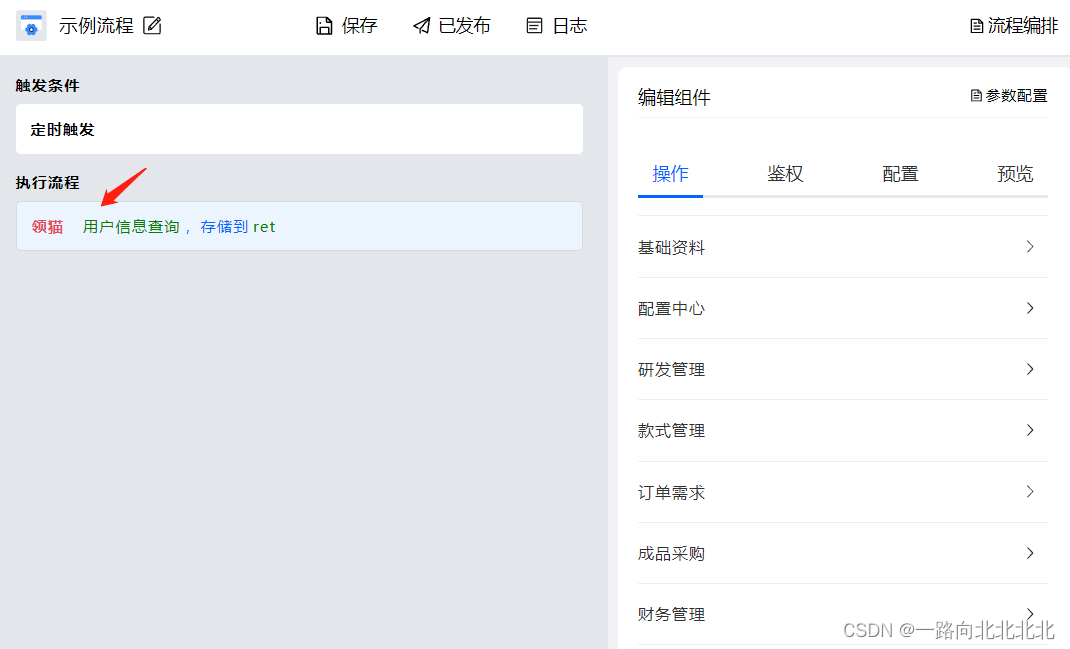Viewport: 1070px width, 649px height.
Task: Click the 流程编排 document icon
Action: (x=977, y=26)
